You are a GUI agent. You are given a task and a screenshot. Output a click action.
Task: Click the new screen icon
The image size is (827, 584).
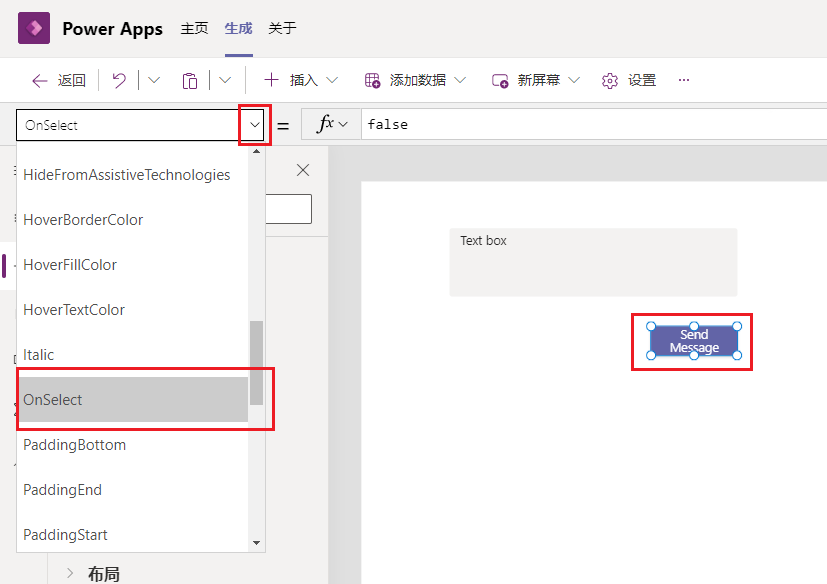(499, 81)
